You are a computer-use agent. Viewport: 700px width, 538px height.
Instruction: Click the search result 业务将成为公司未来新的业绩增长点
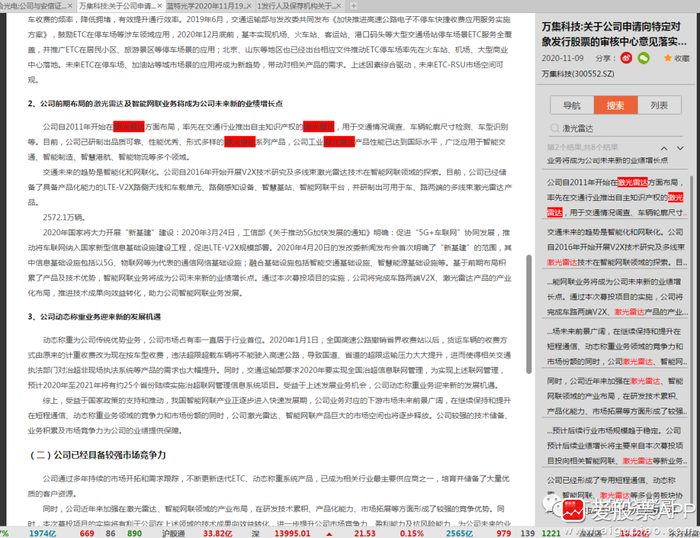607,160
